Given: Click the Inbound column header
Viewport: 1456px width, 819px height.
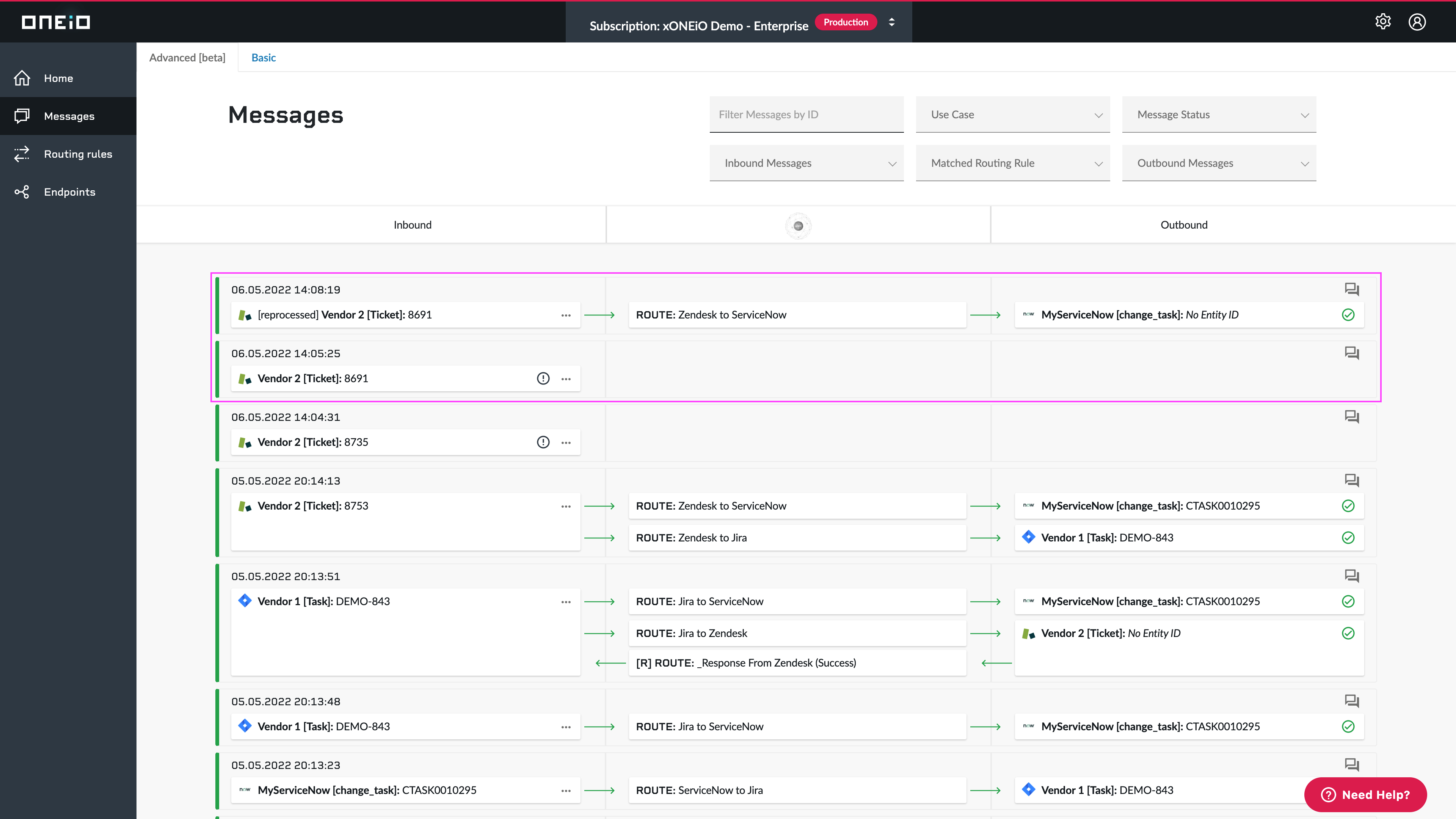Looking at the screenshot, I should (x=413, y=225).
